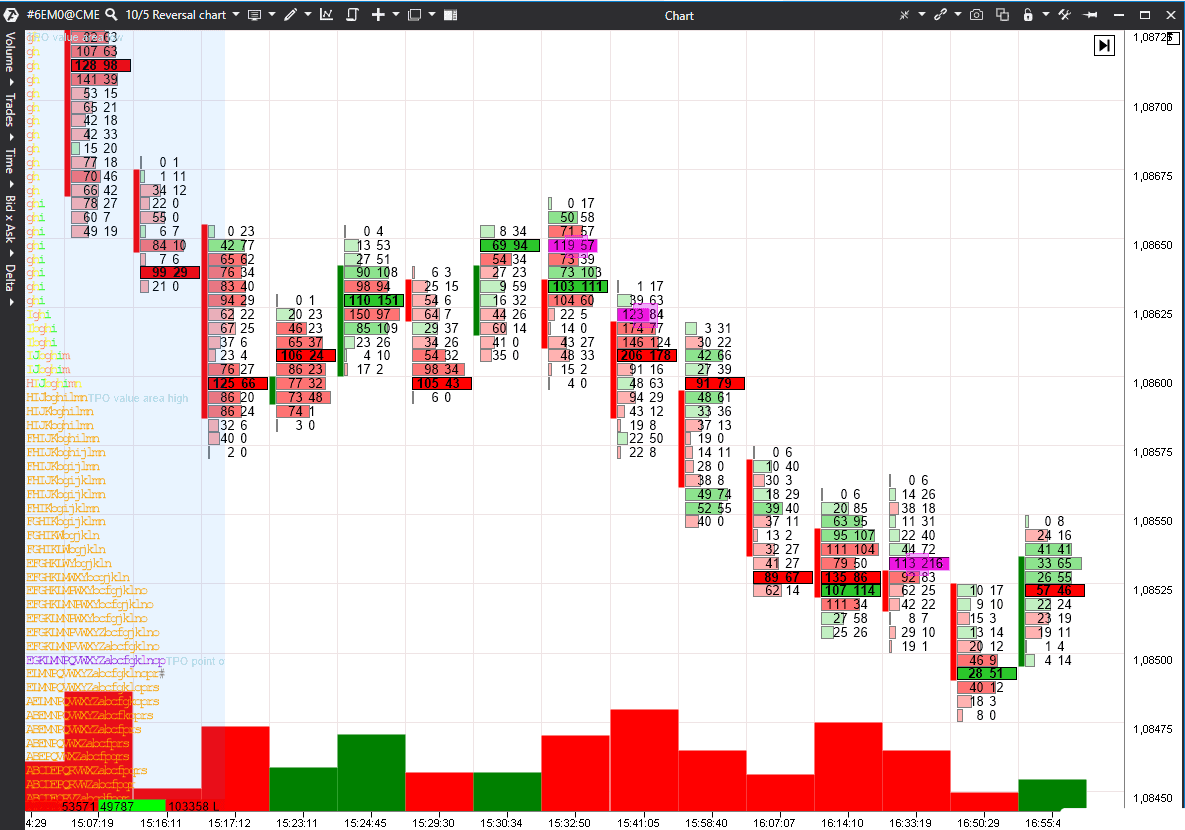Click the go-to-latest-bar button
The width and height of the screenshot is (1185, 830).
pos(1104,45)
